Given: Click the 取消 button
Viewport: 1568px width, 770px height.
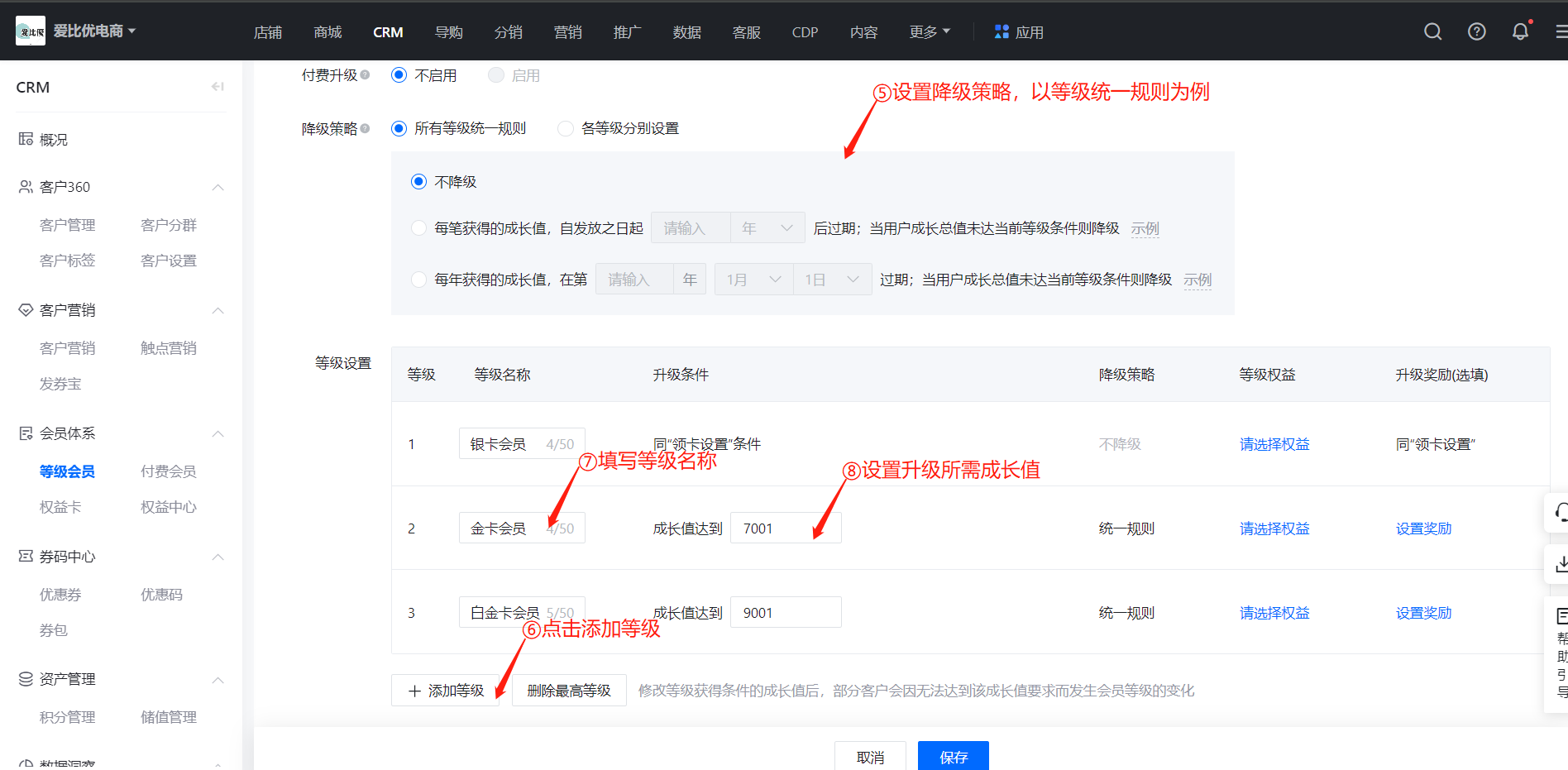Looking at the screenshot, I should point(870,756).
